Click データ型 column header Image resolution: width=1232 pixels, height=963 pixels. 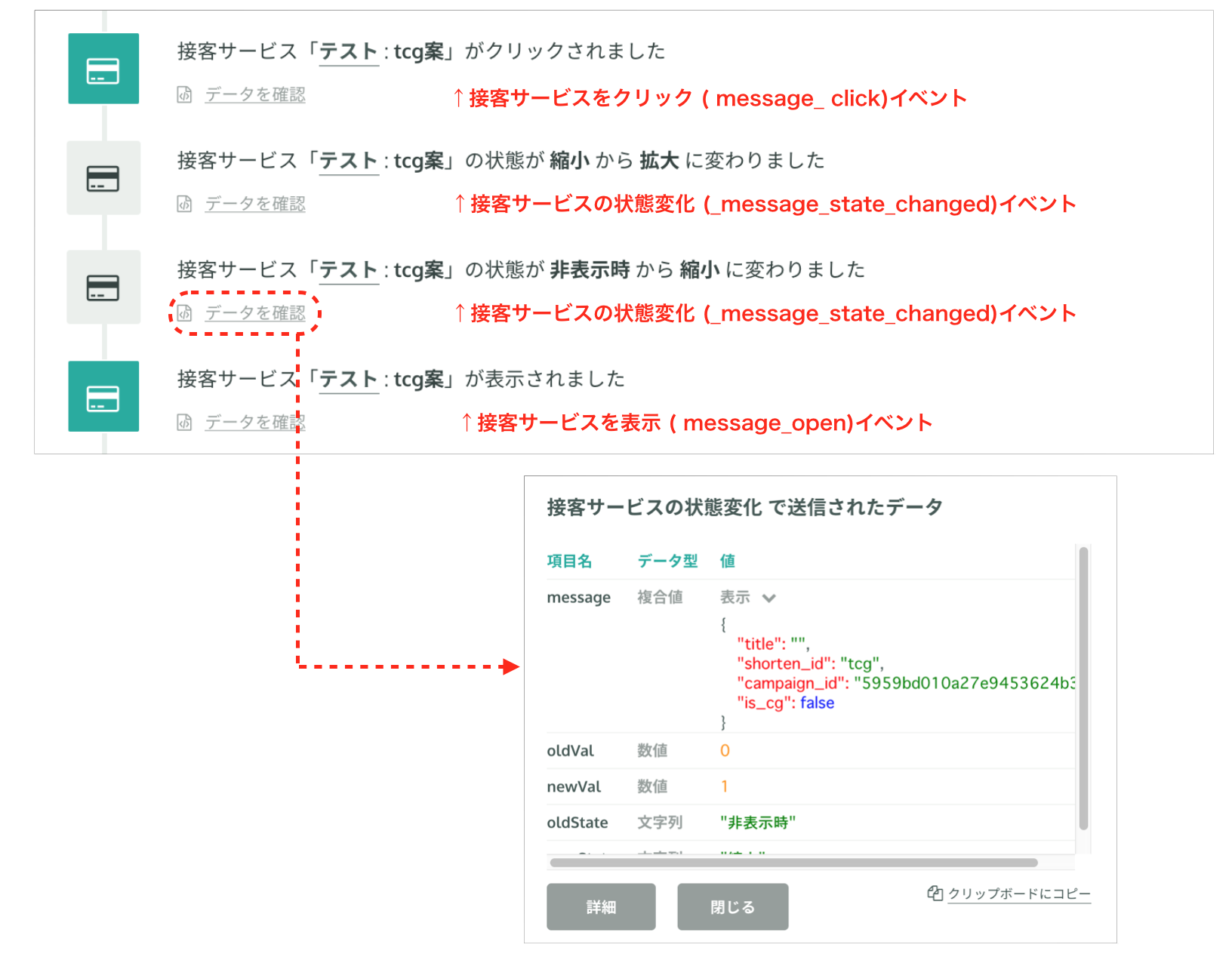point(667,561)
